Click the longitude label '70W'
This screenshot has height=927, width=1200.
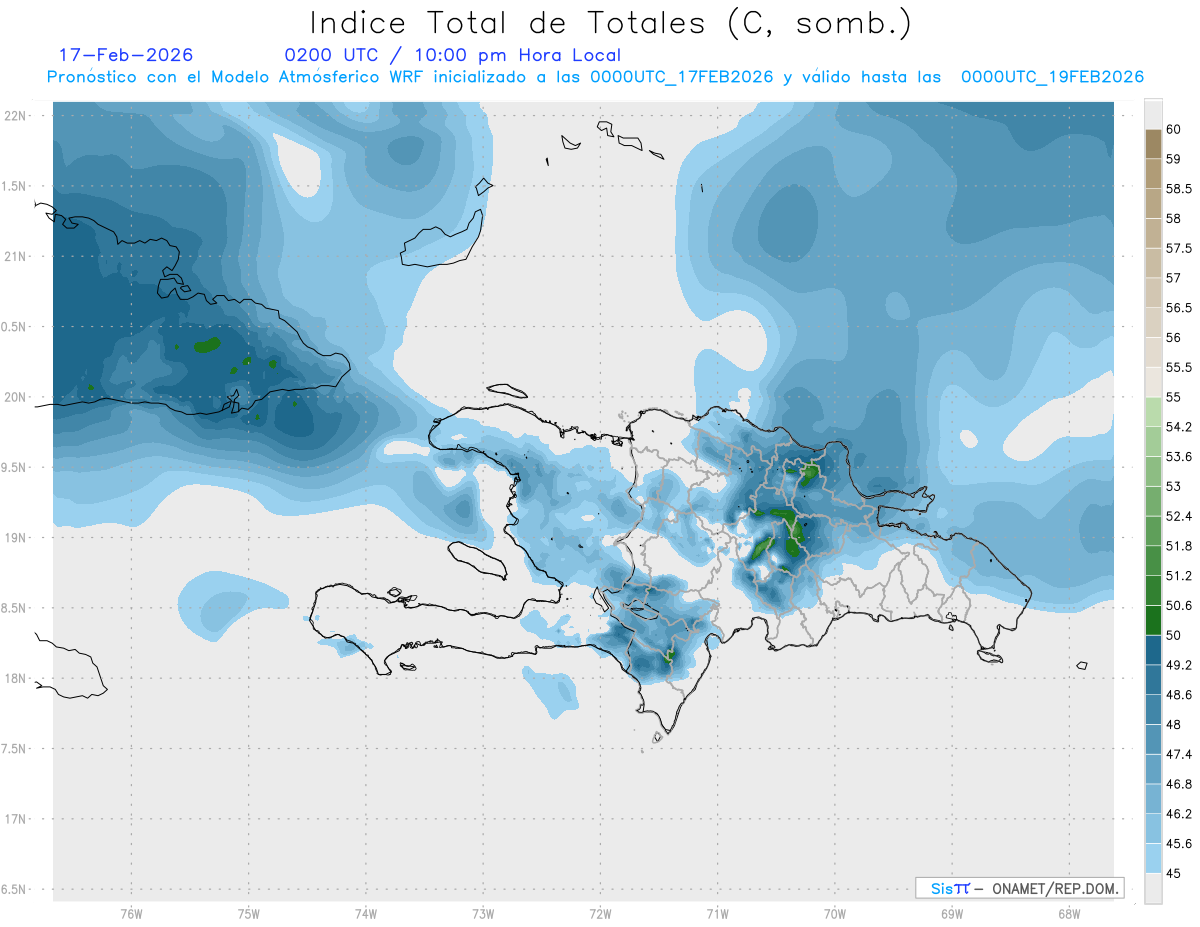(x=835, y=913)
